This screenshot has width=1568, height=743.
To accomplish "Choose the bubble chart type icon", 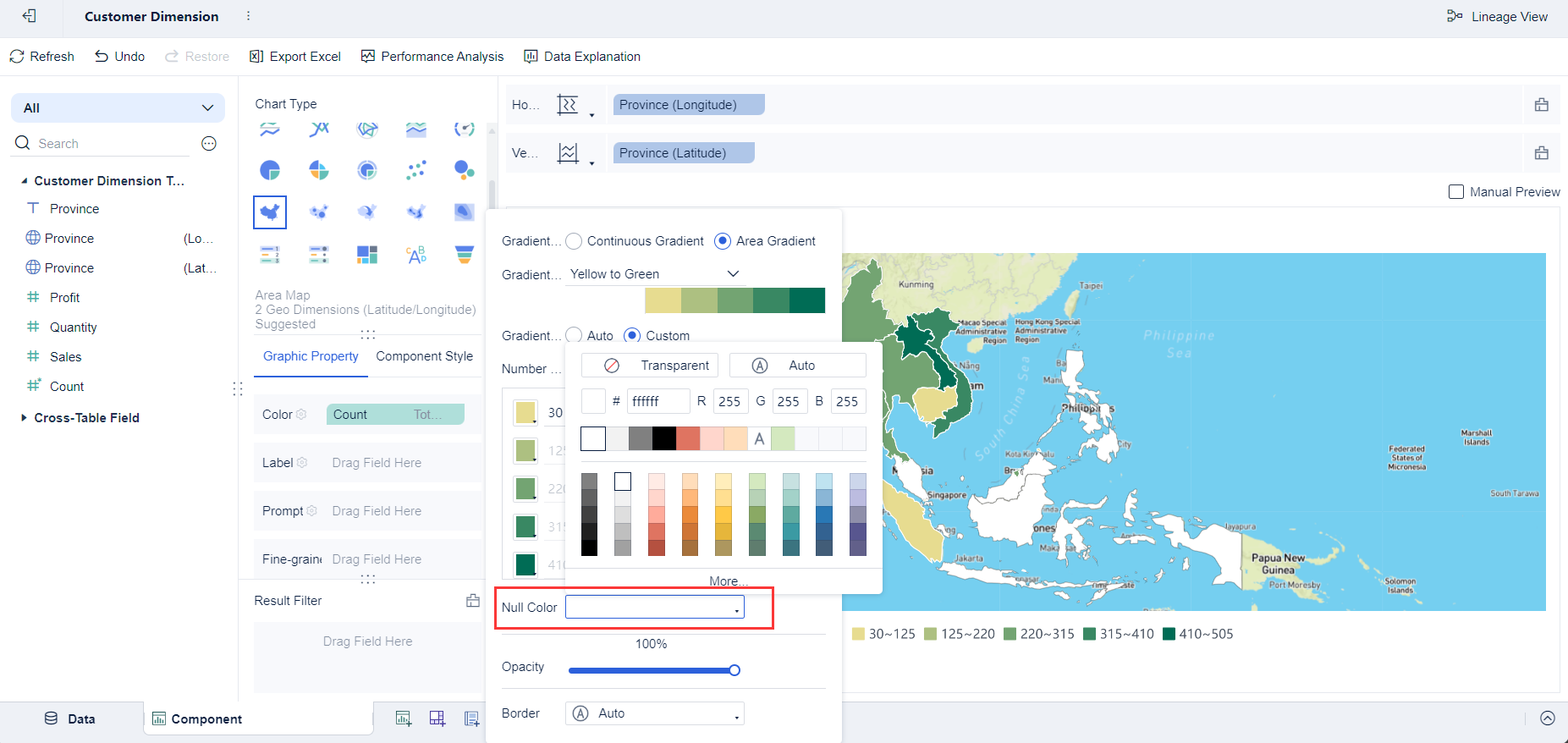I will 464,170.
